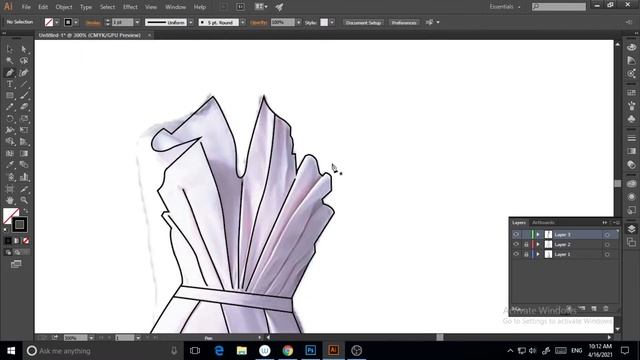
Task: Open the Help menu
Action: [200, 7]
